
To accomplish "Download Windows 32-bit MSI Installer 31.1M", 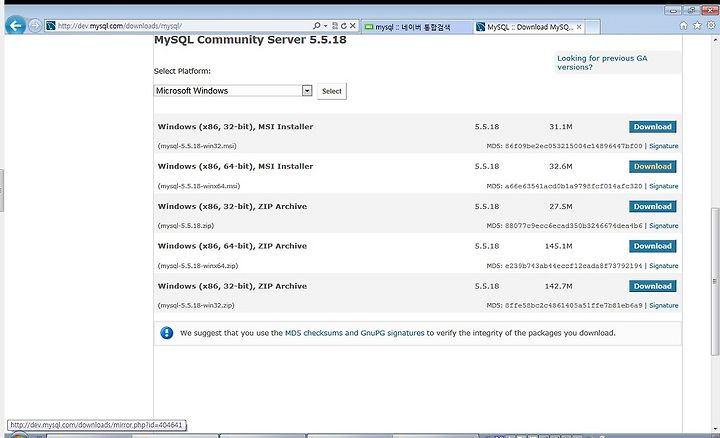I will click(652, 127).
